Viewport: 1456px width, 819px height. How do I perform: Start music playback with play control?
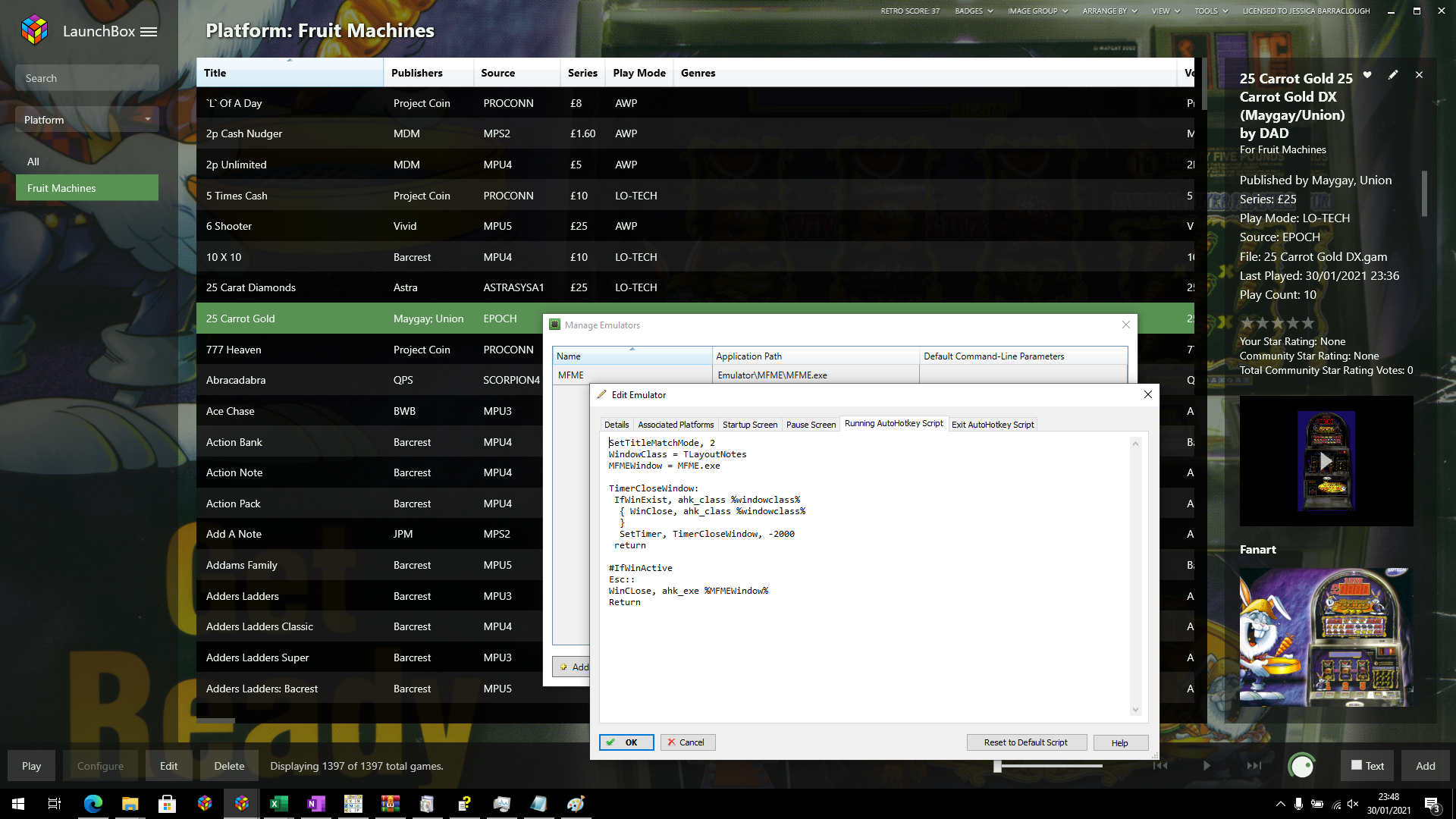point(1207,766)
